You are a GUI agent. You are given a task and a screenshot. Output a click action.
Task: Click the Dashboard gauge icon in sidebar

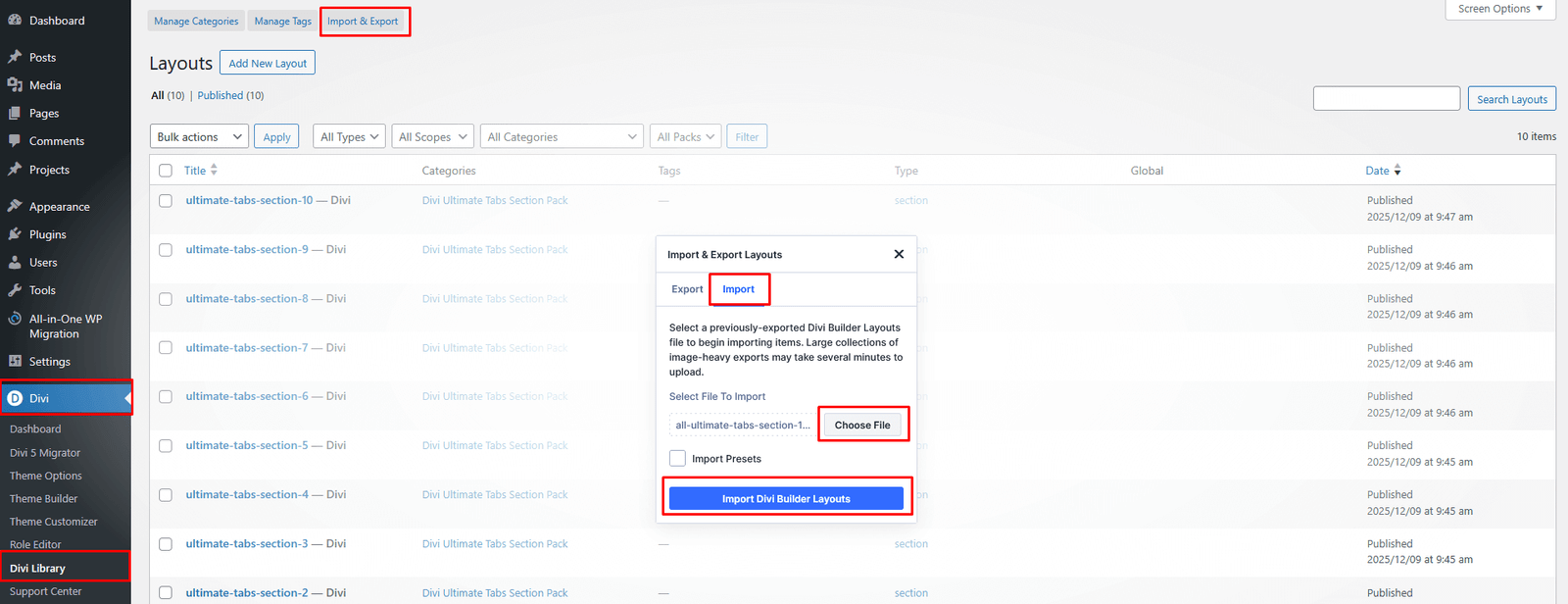coord(15,20)
